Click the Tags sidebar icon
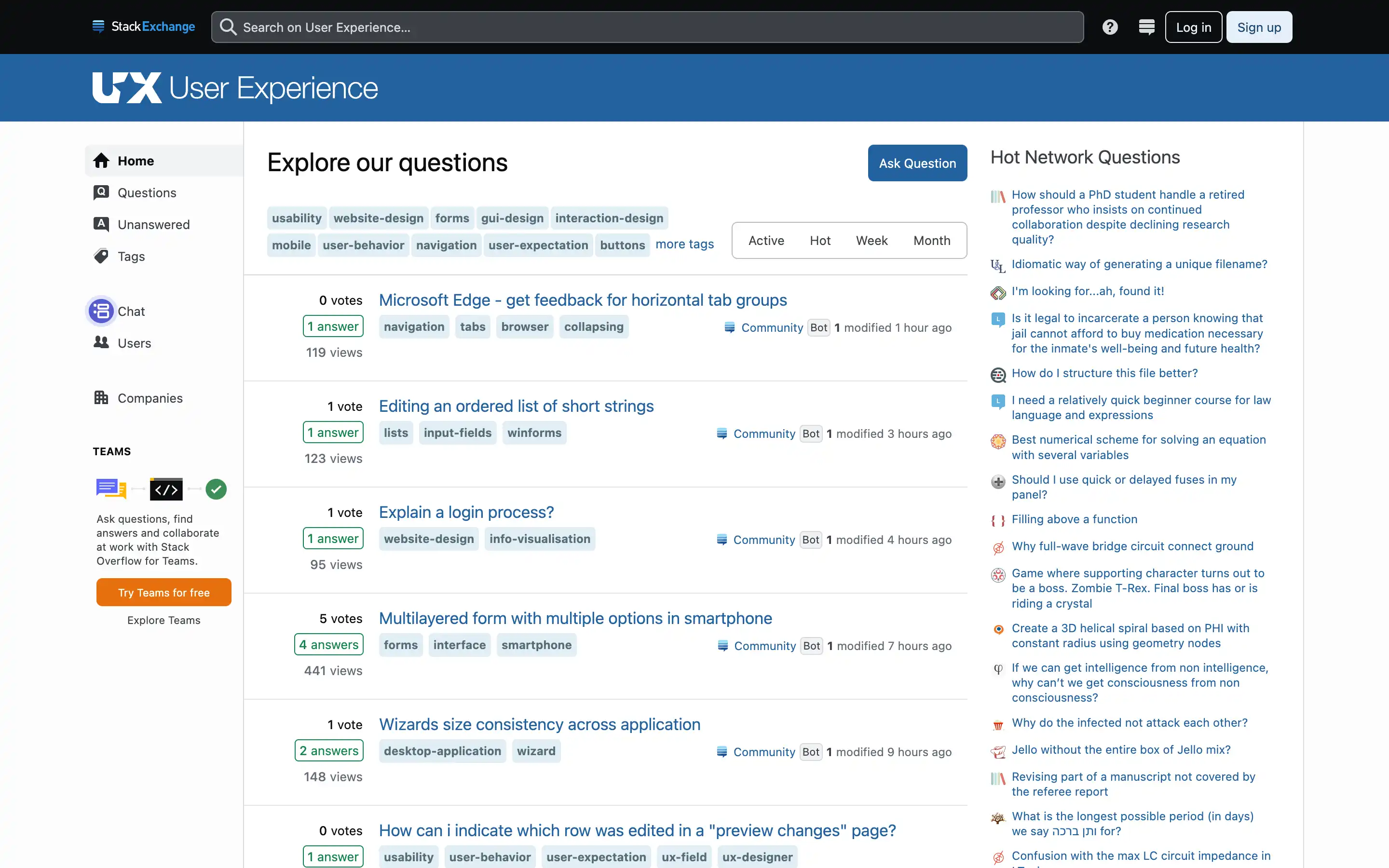The height and width of the screenshot is (868, 1389). (x=102, y=256)
